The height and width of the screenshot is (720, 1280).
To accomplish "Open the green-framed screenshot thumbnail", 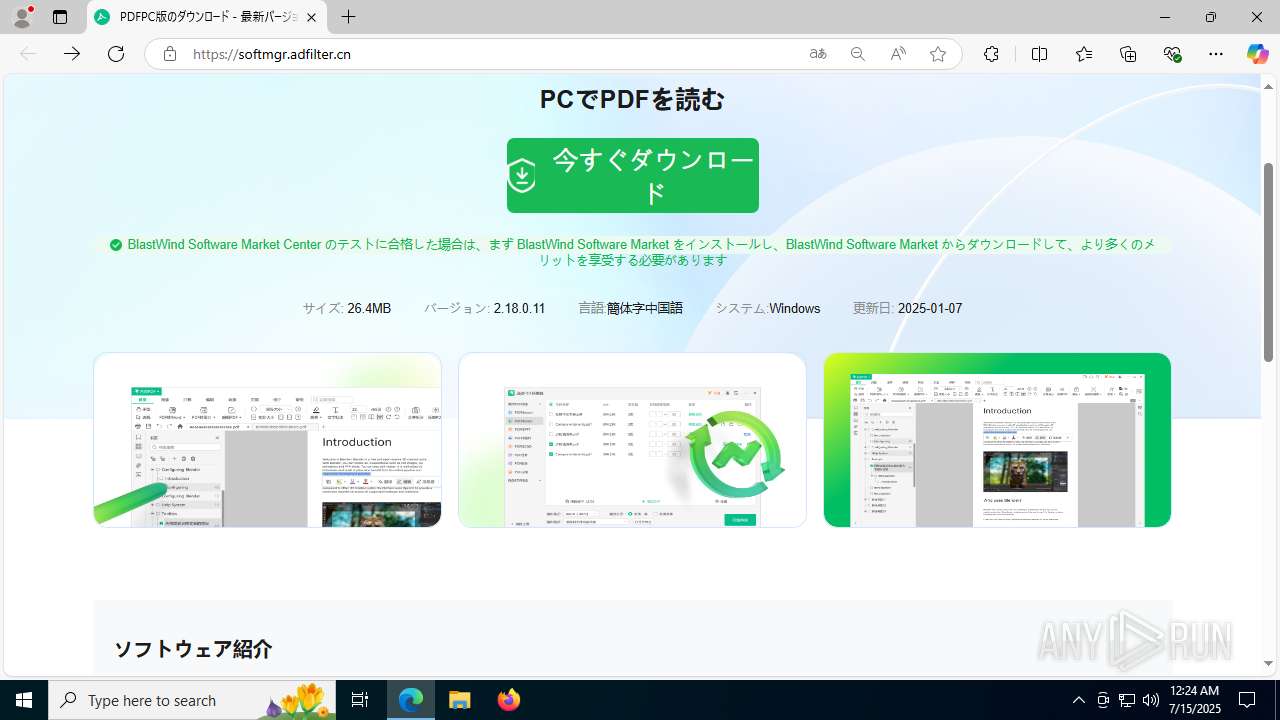I will [997, 440].
